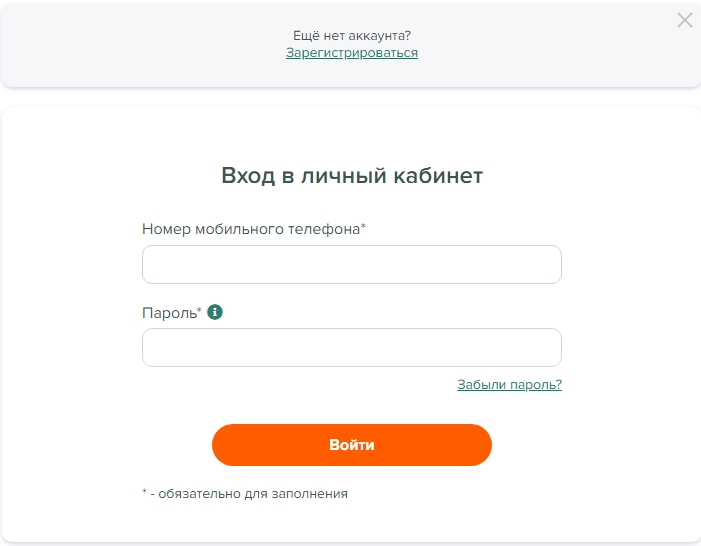Click the Номер мобильного телефона label
Screen dimensions: 701x546
point(253,229)
